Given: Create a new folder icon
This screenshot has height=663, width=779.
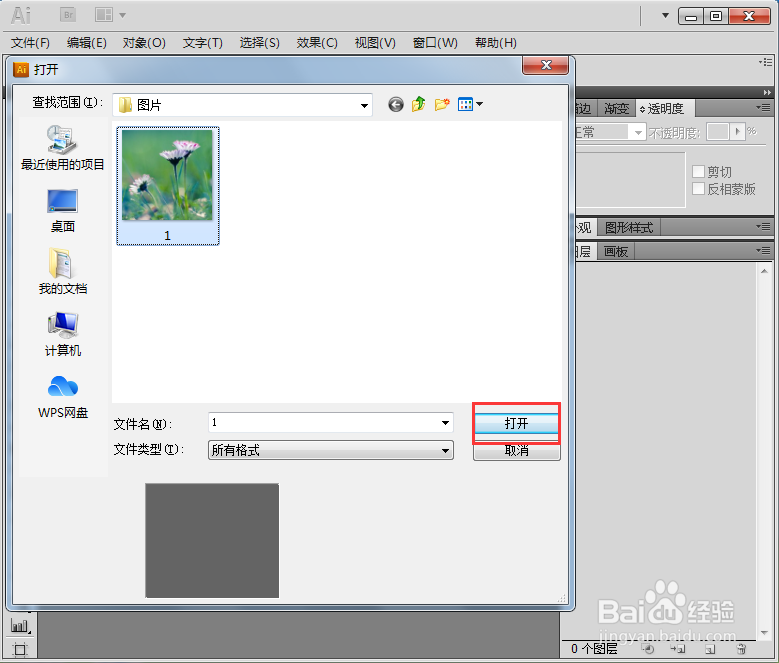Looking at the screenshot, I should pos(442,104).
